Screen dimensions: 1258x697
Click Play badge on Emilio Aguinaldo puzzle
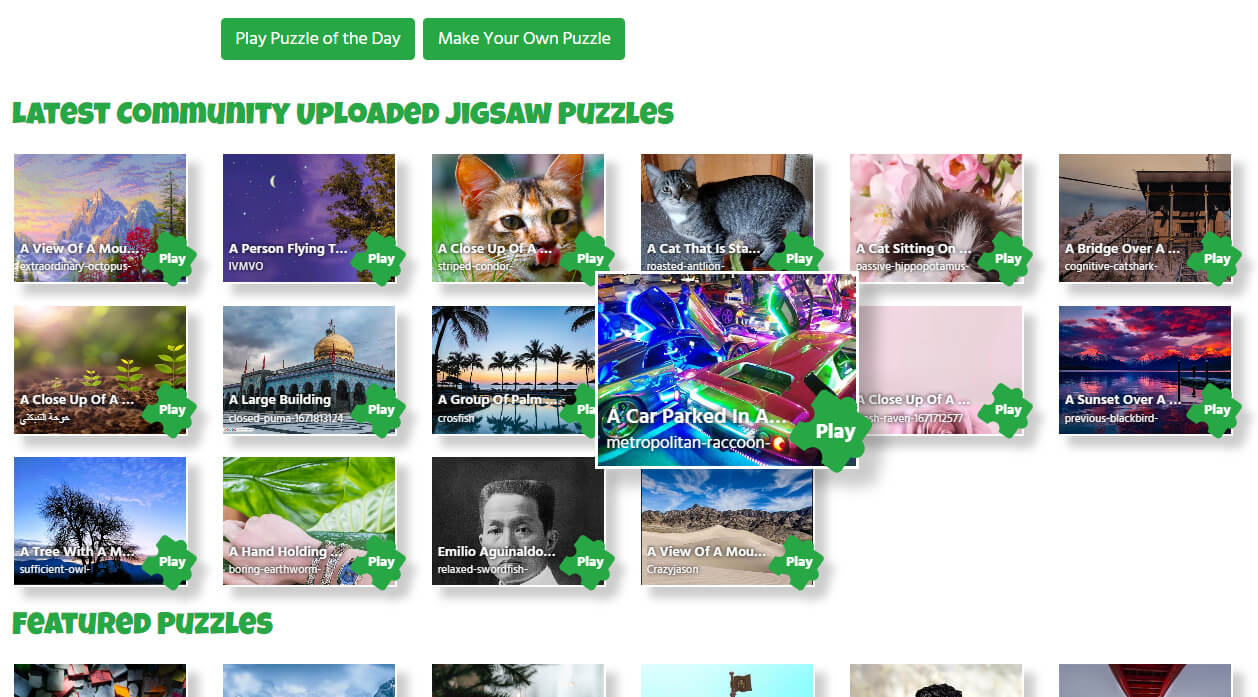(x=590, y=561)
